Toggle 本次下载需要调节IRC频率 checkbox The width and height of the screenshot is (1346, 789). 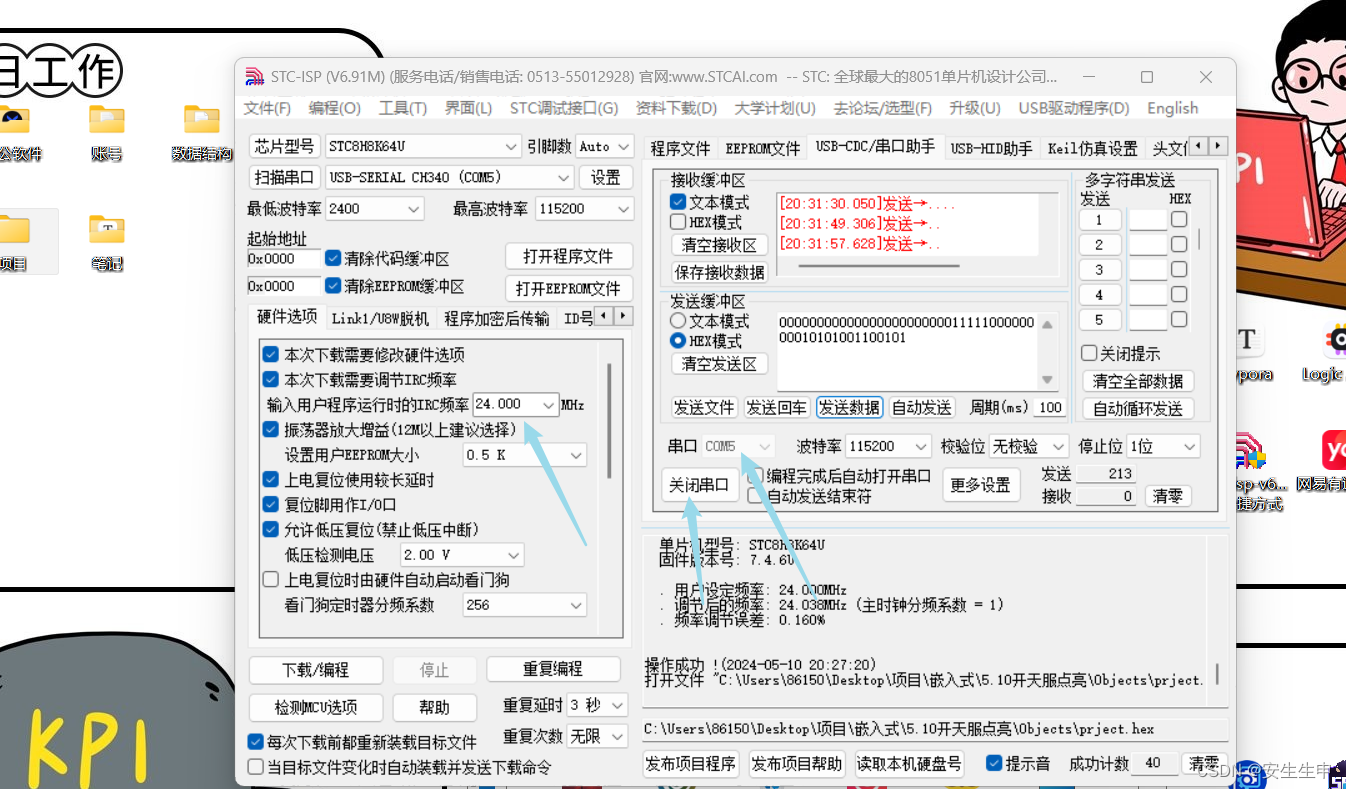270,380
